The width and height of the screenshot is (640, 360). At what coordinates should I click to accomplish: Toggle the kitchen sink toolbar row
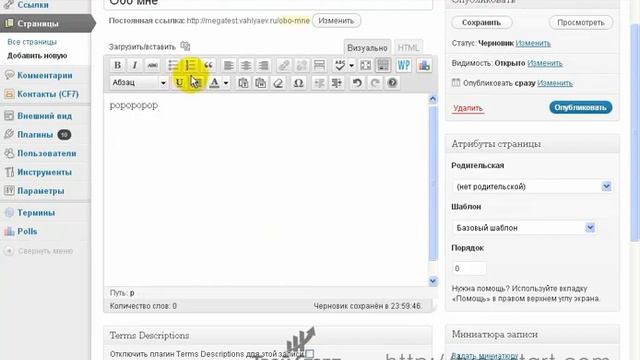383,65
